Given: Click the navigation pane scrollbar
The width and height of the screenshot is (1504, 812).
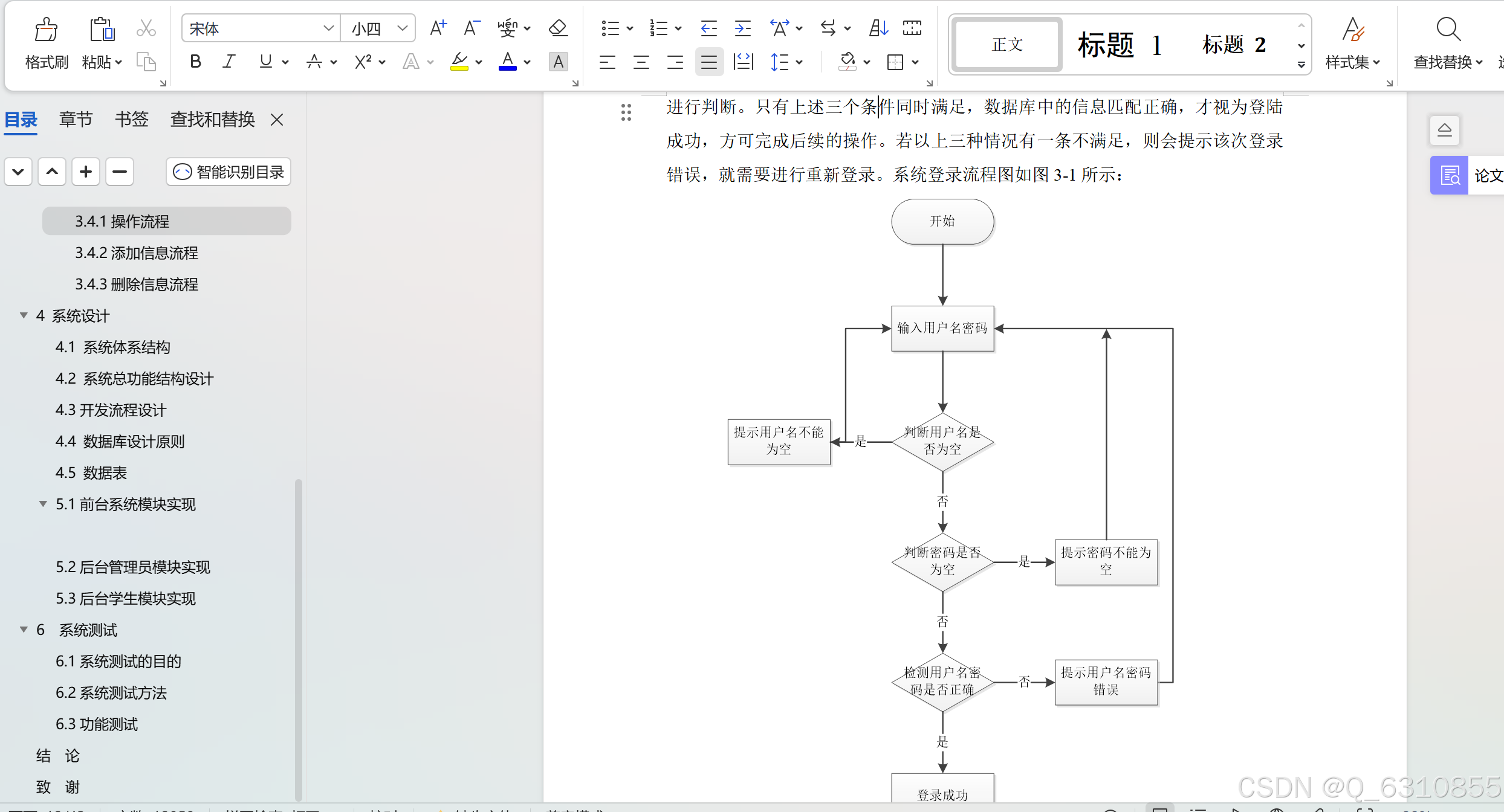Looking at the screenshot, I should tap(298, 639).
